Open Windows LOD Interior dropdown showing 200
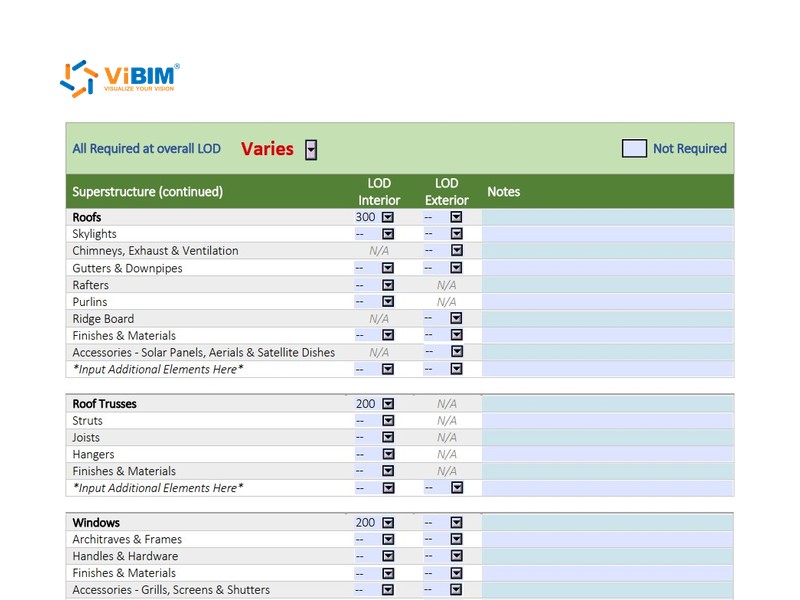The image size is (800, 600). click(388, 523)
